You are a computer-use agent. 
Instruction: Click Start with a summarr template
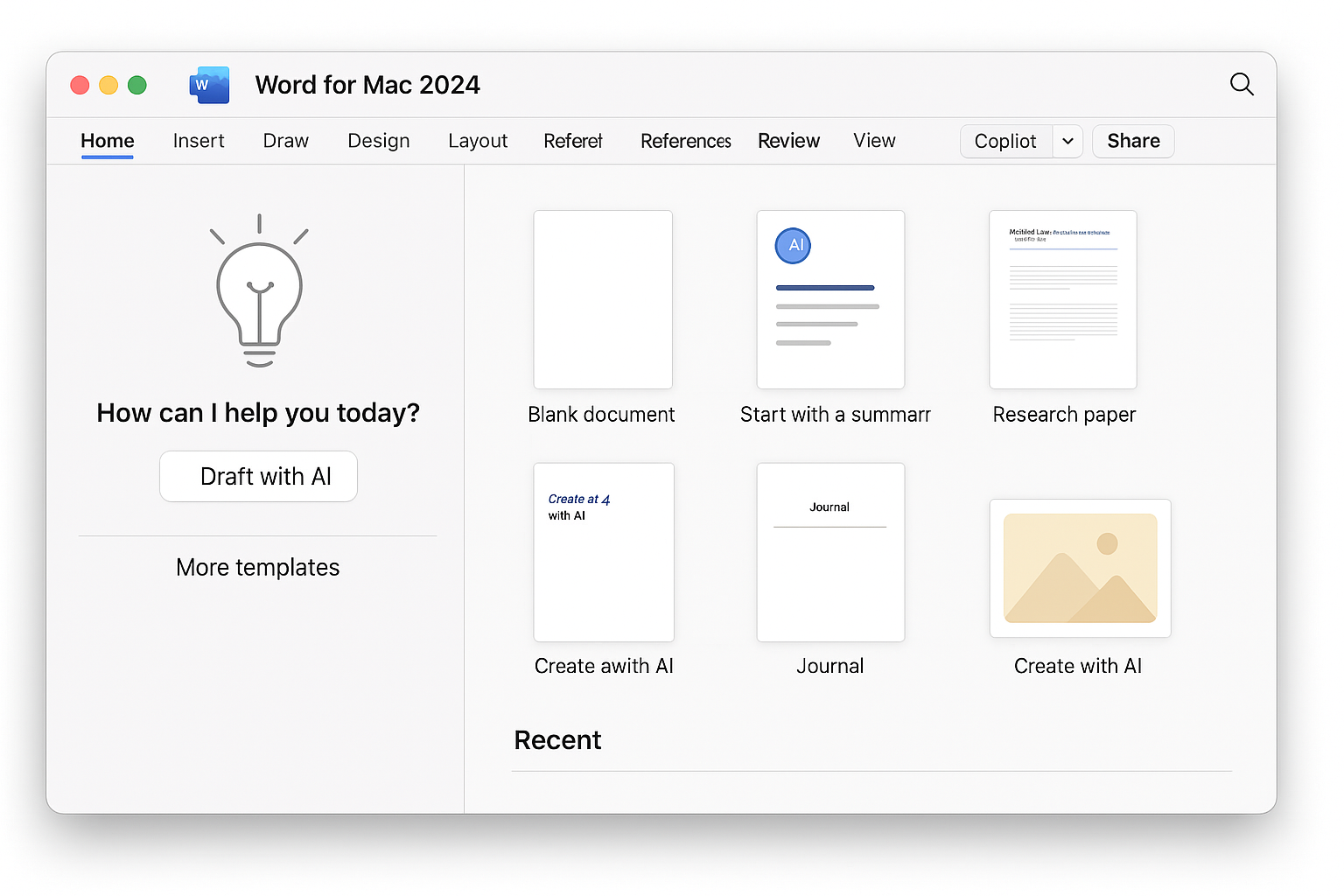coord(829,299)
